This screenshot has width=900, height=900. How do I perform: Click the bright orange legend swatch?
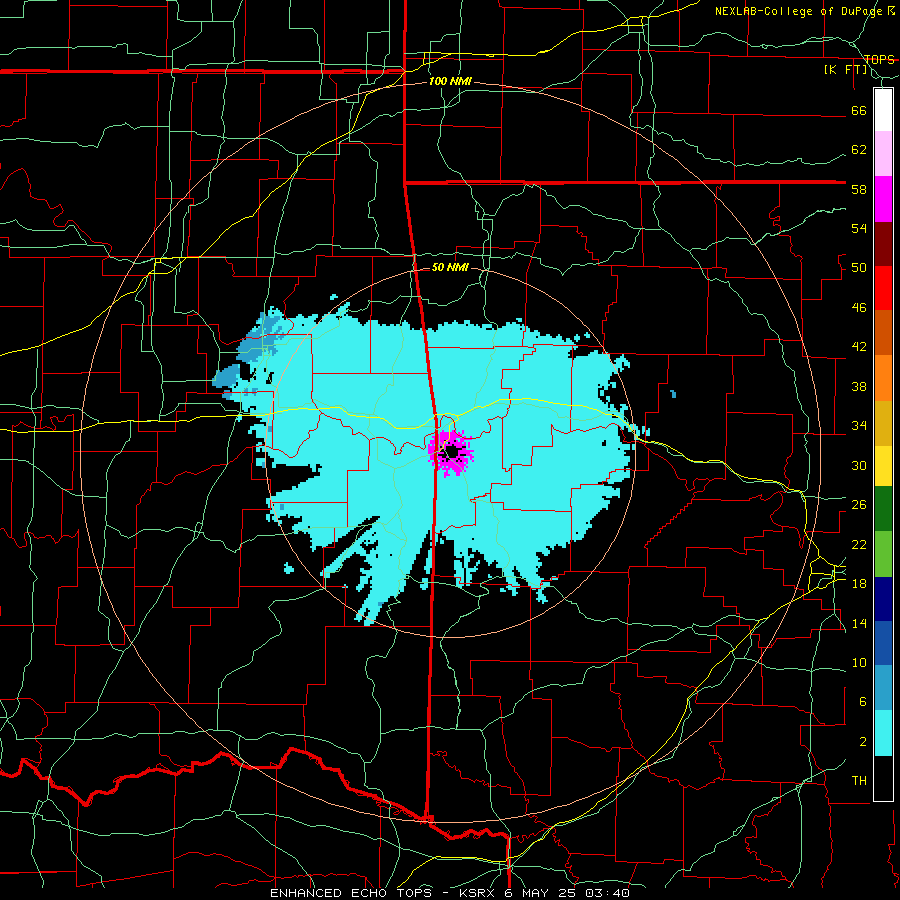883,378
